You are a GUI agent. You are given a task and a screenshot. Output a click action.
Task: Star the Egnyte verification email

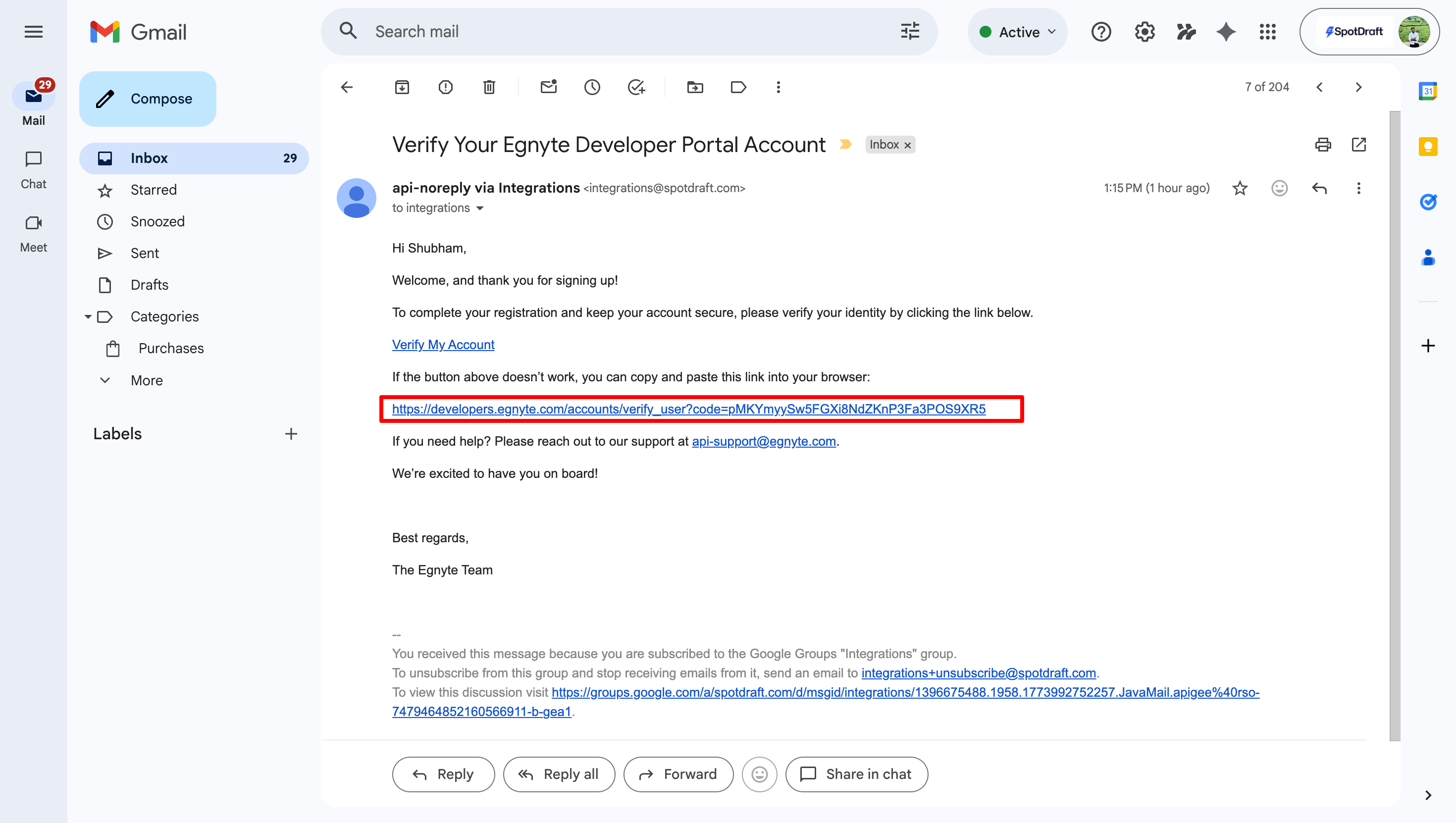click(1240, 188)
